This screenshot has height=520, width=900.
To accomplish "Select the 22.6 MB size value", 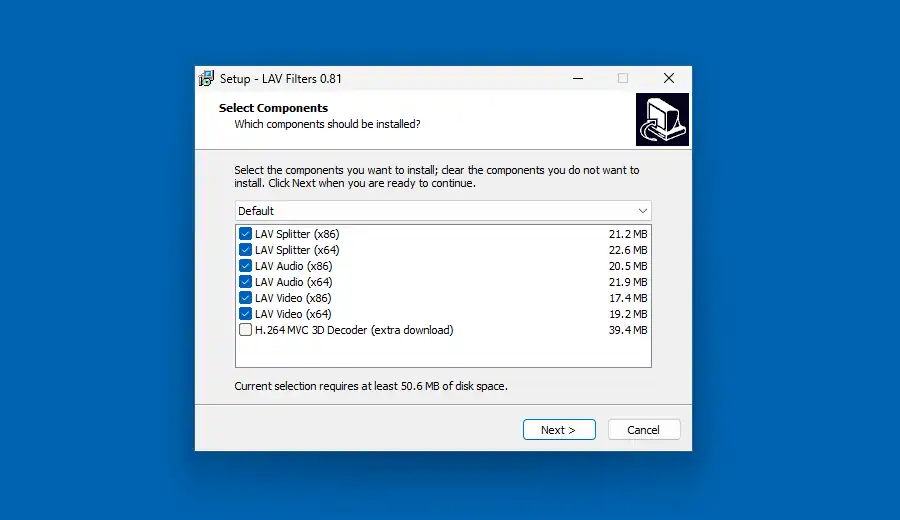I will [628, 250].
